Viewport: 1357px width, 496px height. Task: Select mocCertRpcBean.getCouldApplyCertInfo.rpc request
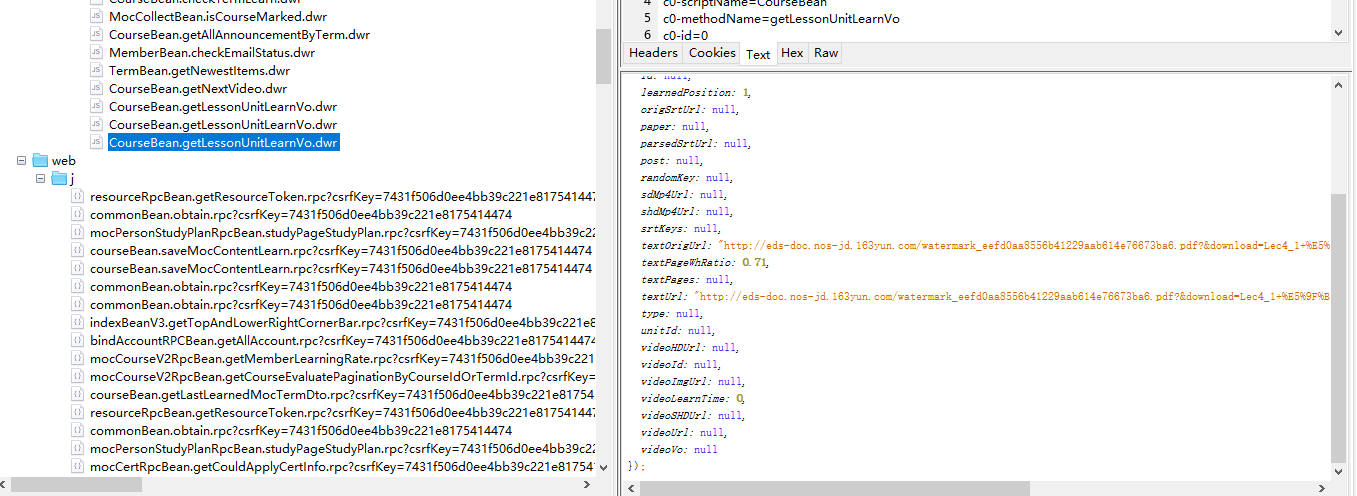pos(342,466)
